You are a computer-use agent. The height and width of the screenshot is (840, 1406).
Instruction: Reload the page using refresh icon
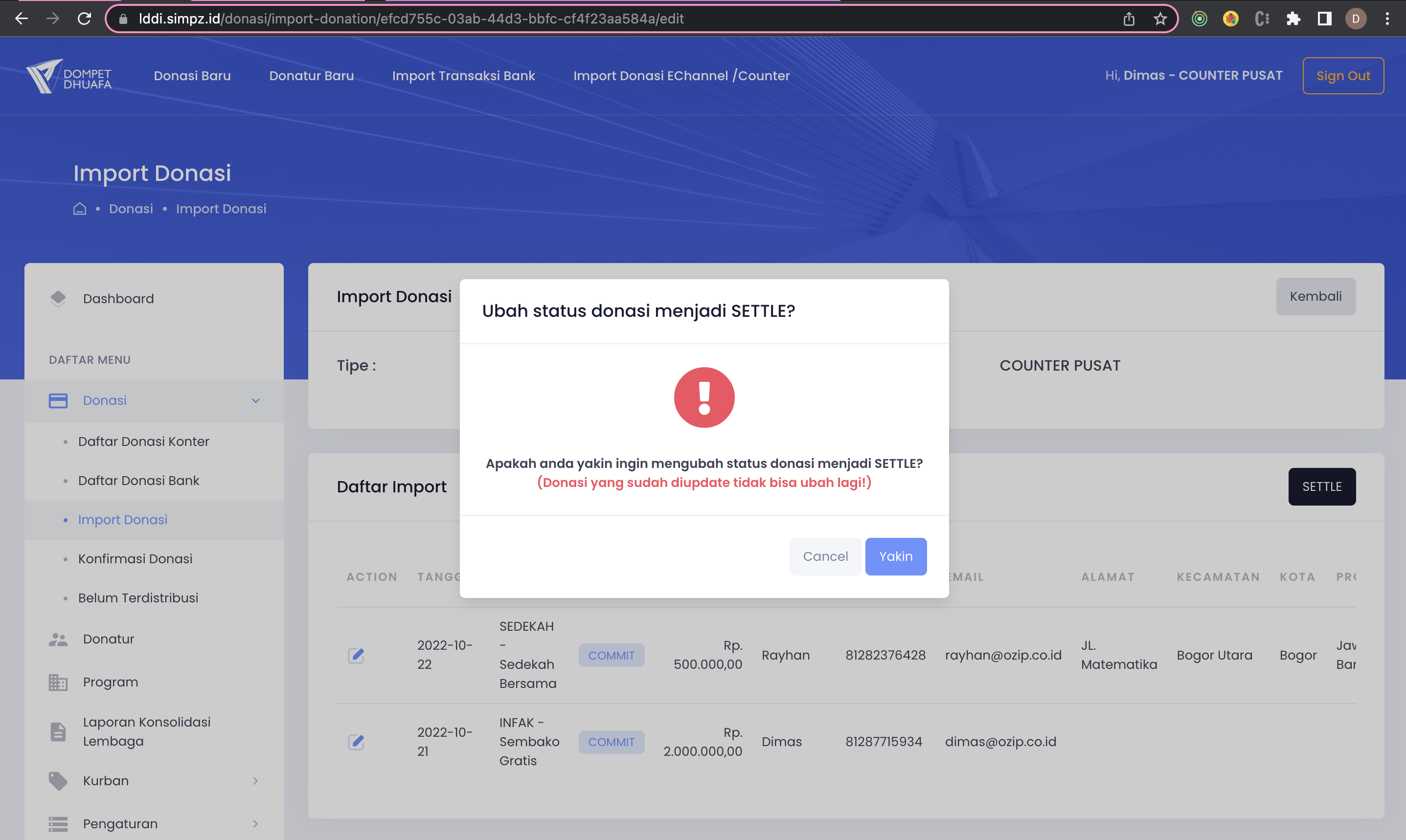pyautogui.click(x=84, y=19)
